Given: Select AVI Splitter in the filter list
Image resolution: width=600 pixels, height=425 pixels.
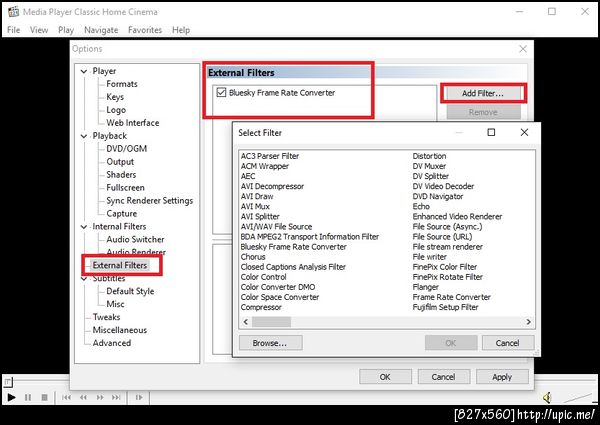Looking at the screenshot, I should pyautogui.click(x=260, y=217).
